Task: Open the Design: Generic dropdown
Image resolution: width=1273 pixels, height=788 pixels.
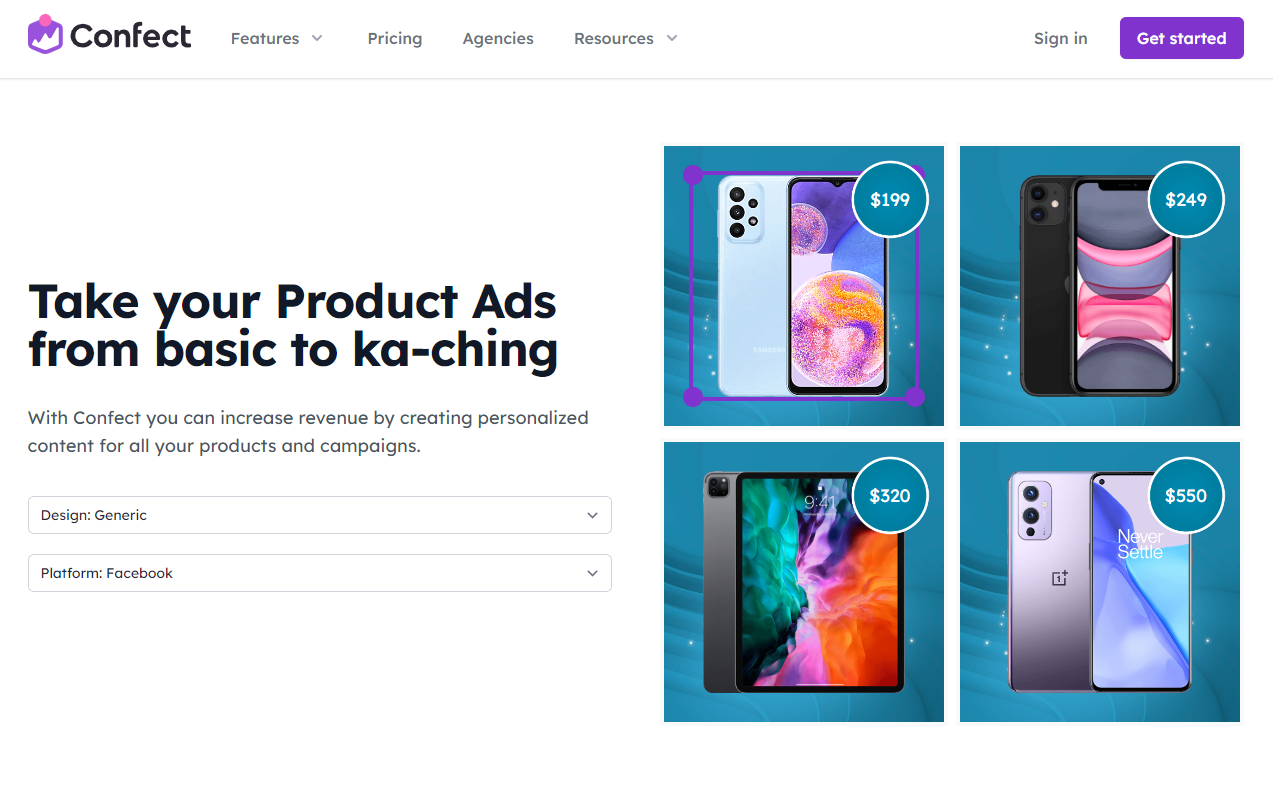Action: [x=320, y=515]
